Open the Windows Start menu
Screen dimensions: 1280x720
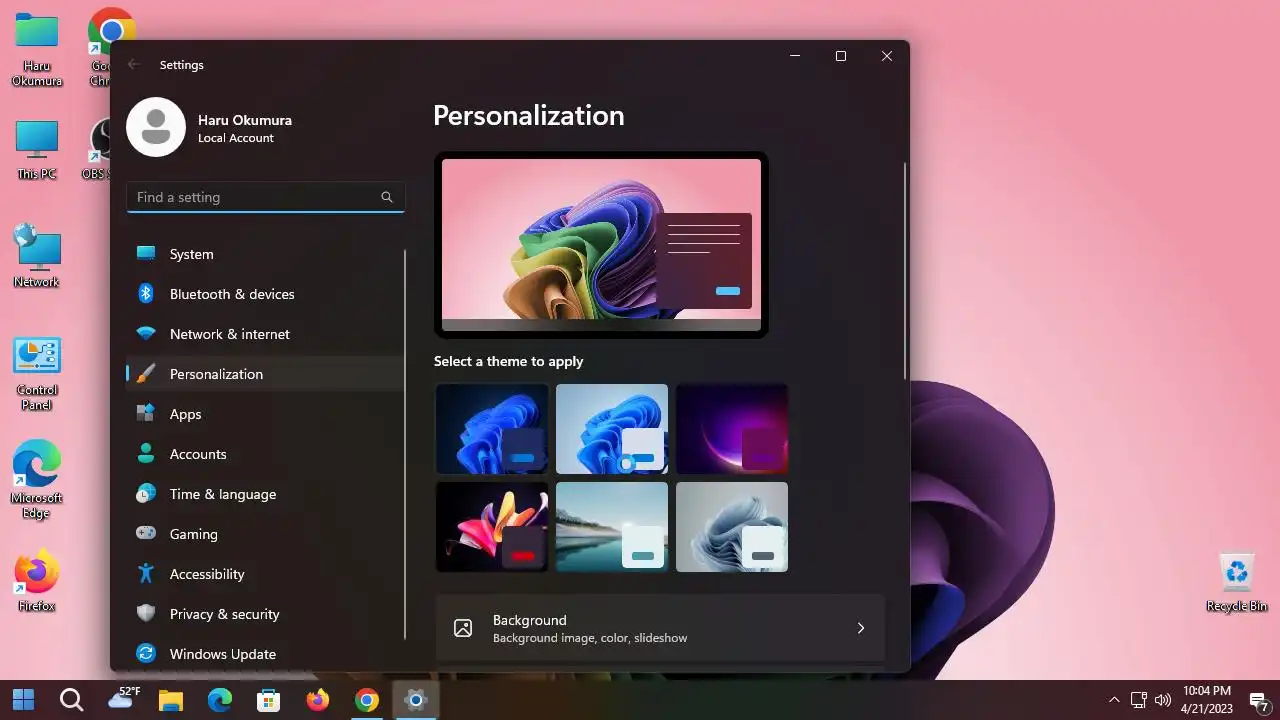(x=23, y=700)
